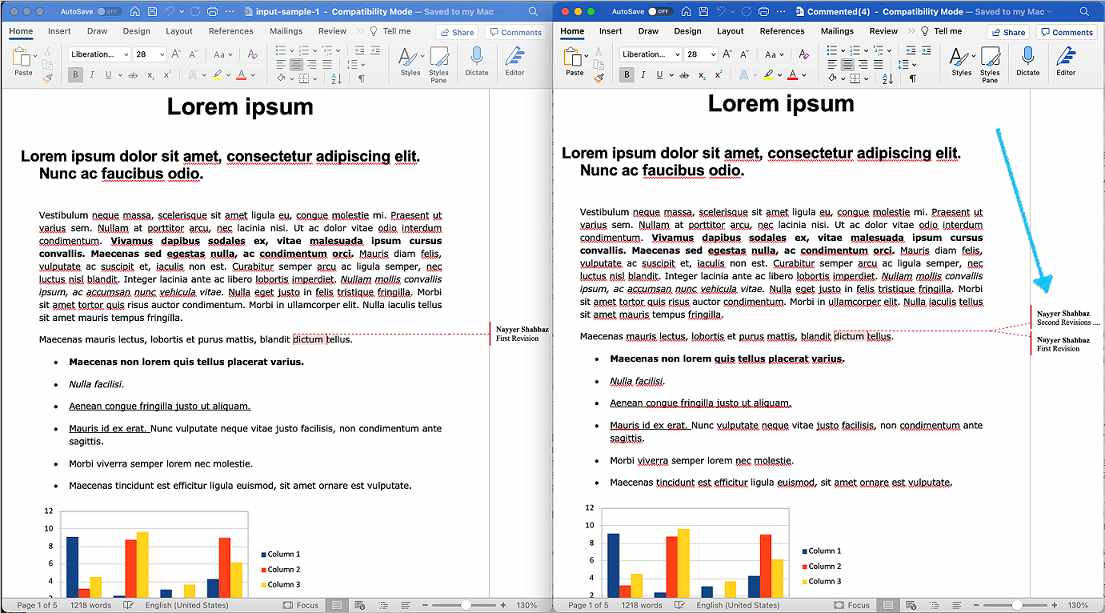This screenshot has height=613, width=1105.
Task: Expand font size dropdown in the input-sample-1 window
Action: point(162,55)
